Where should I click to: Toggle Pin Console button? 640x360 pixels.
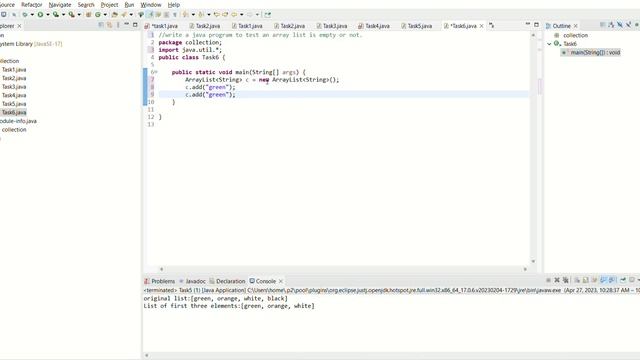click(x=623, y=280)
